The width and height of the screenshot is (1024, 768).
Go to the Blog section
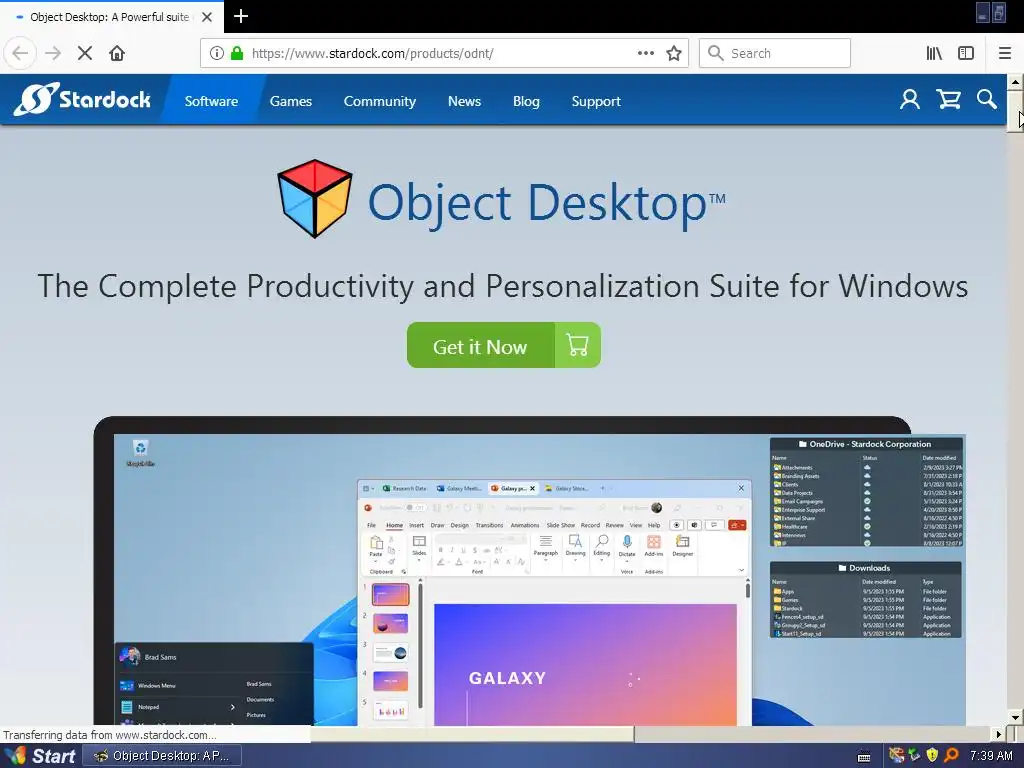pyautogui.click(x=526, y=101)
